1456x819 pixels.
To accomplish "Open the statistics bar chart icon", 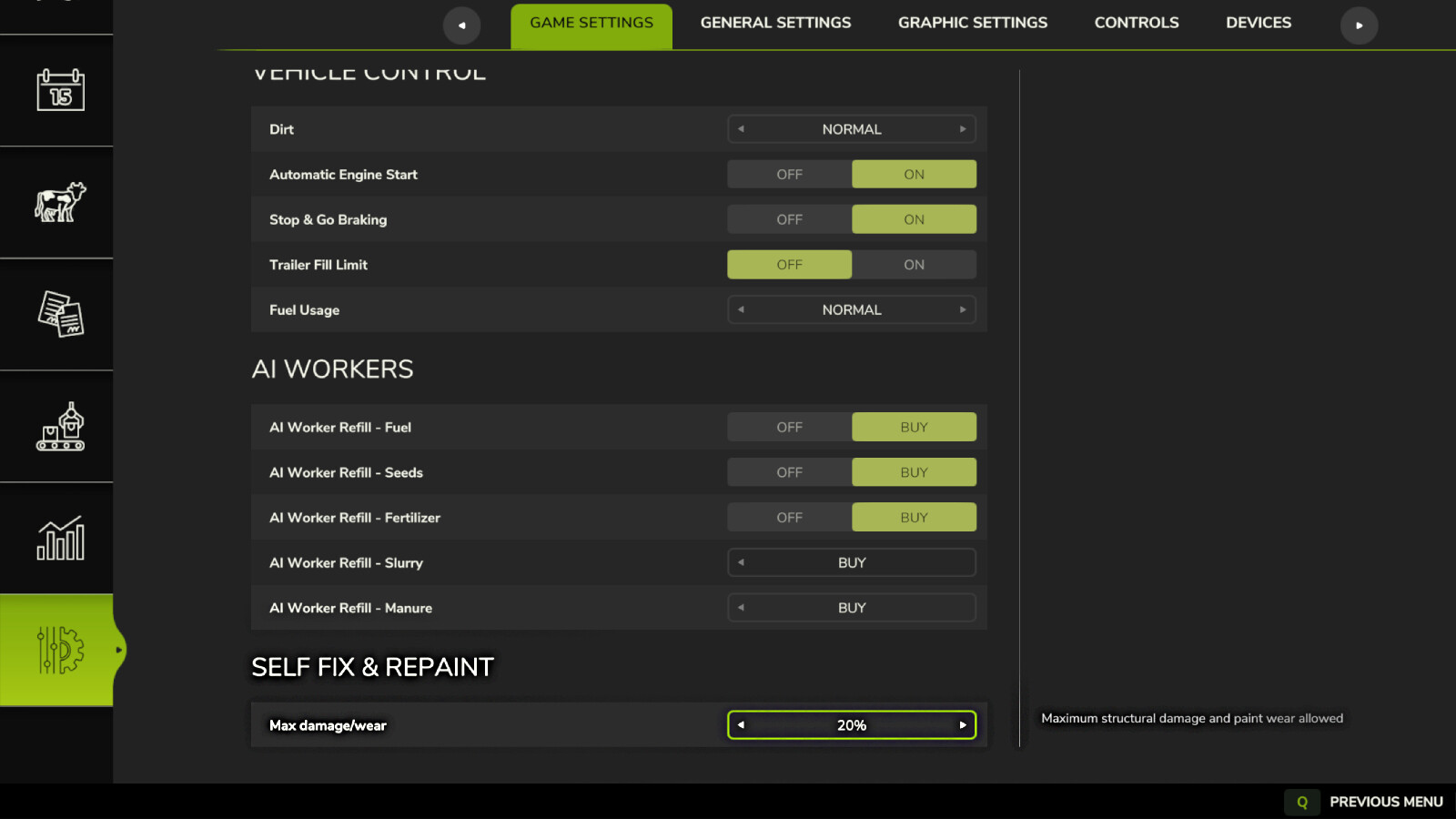I will coord(60,538).
